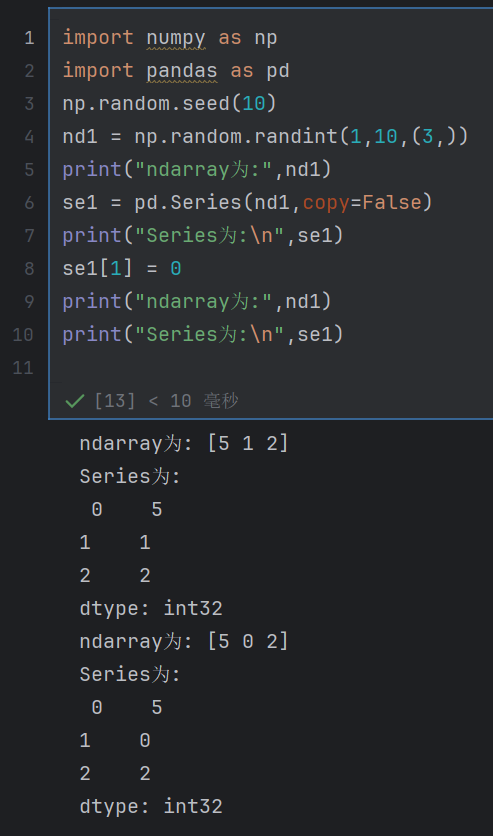Place cursor on np.random.seed(10) line
The height and width of the screenshot is (836, 493).
click(169, 104)
